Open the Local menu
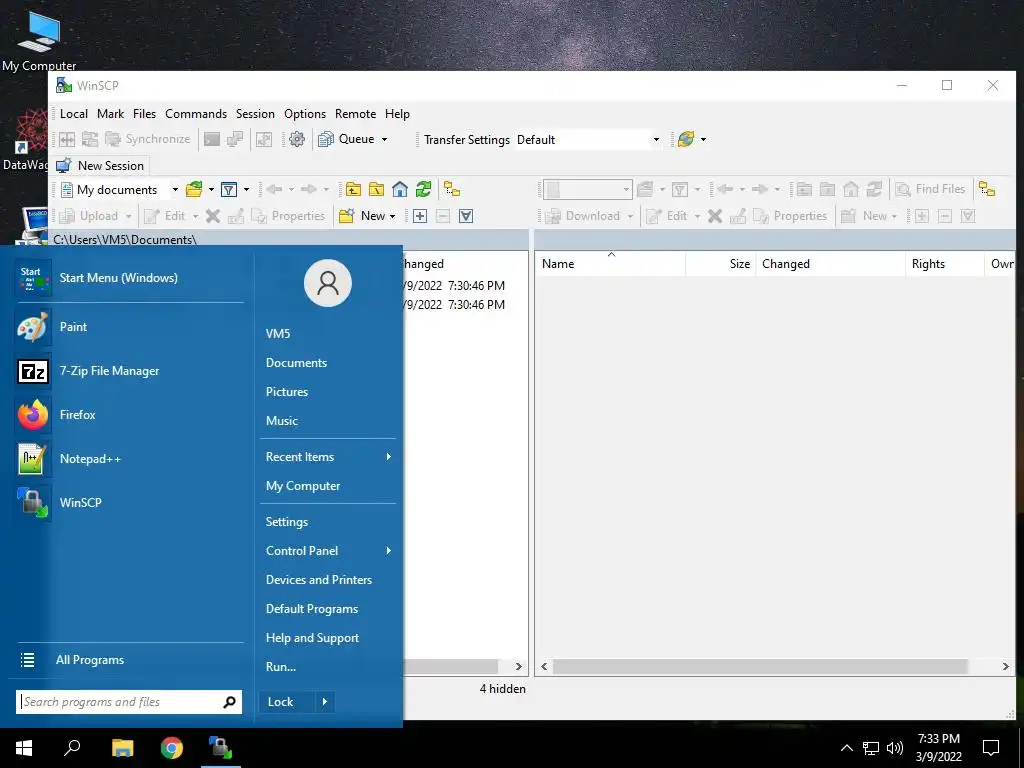This screenshot has width=1024, height=768. click(x=74, y=114)
